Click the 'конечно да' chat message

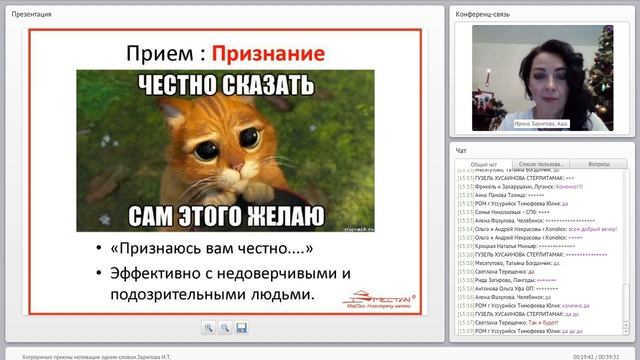[x=523, y=305]
